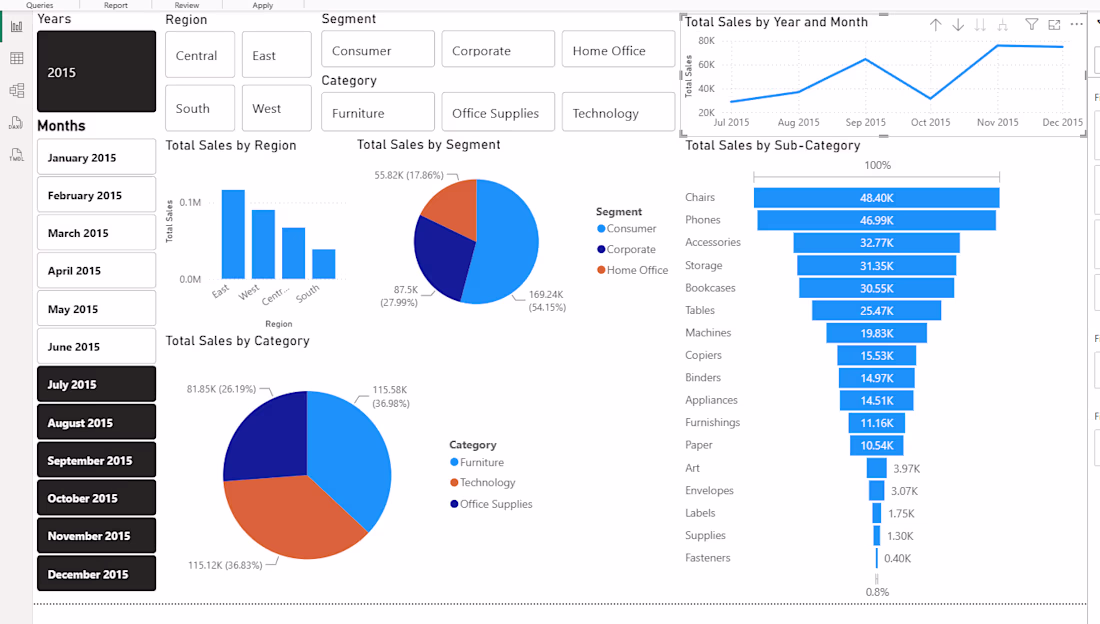1100x624 pixels.
Task: Click the drill up arrow on line chart
Action: coord(936,25)
